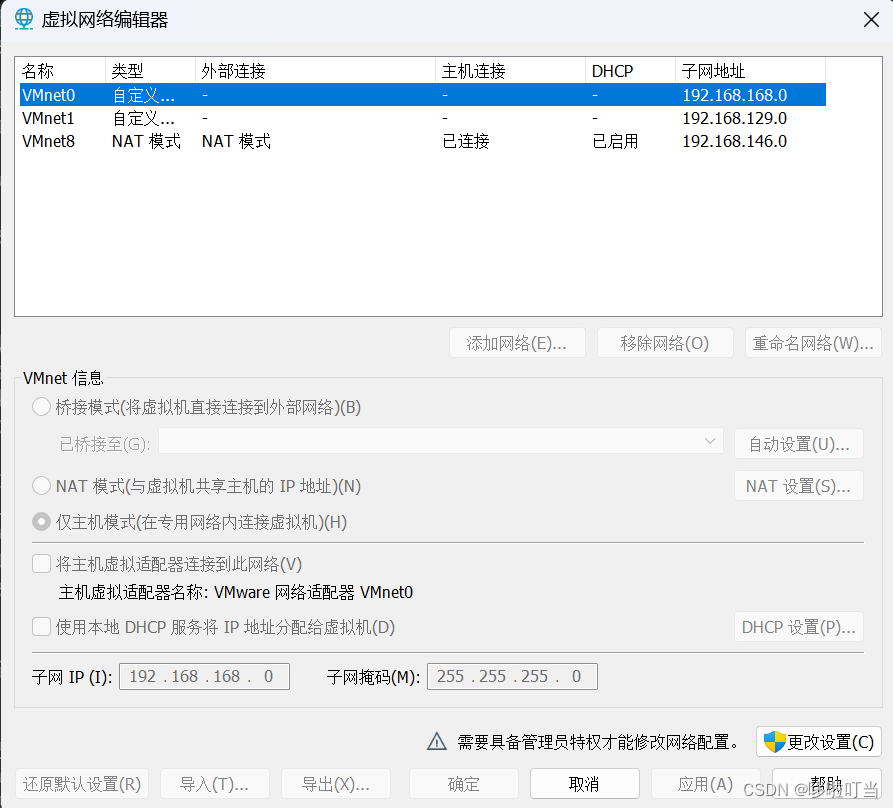893x808 pixels.
Task: Select 仅主机模式 radio button
Action: click(42, 522)
